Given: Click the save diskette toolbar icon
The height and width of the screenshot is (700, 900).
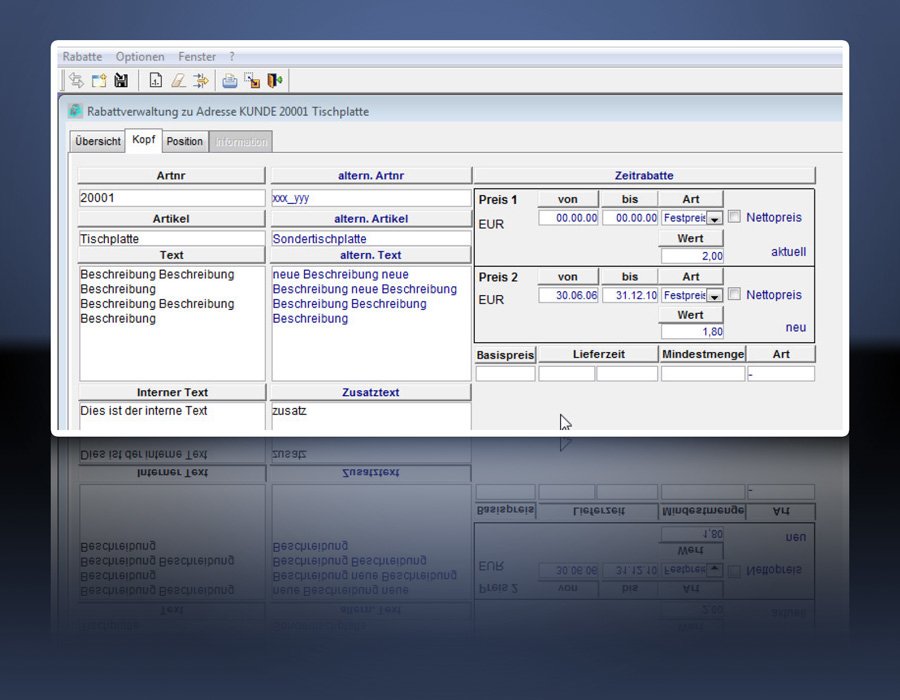Looking at the screenshot, I should coord(121,81).
